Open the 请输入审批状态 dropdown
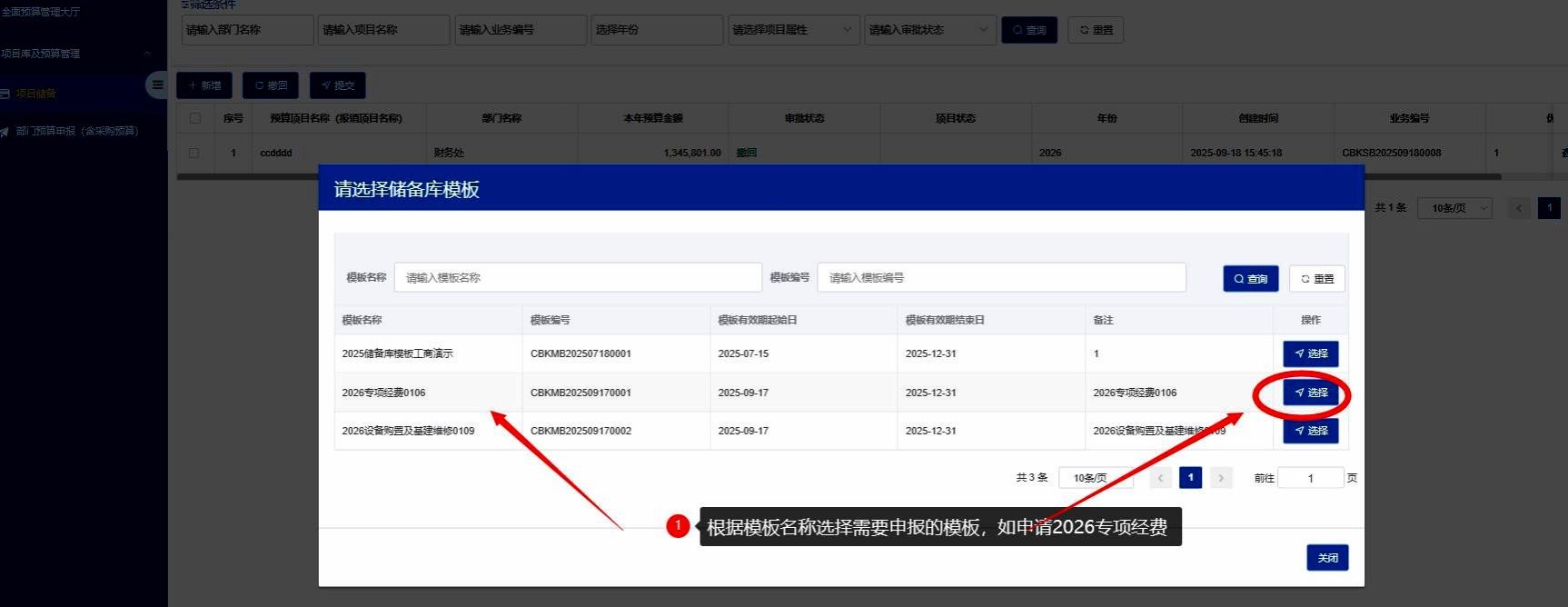 [928, 30]
